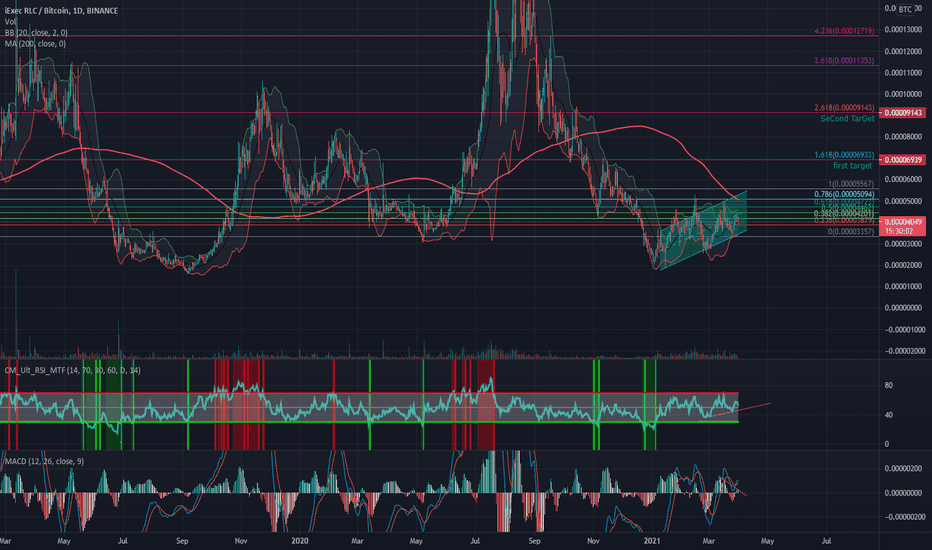Click the 1.618(0.00006933) Fibonacci level label
The height and width of the screenshot is (550, 932).
[844, 155]
